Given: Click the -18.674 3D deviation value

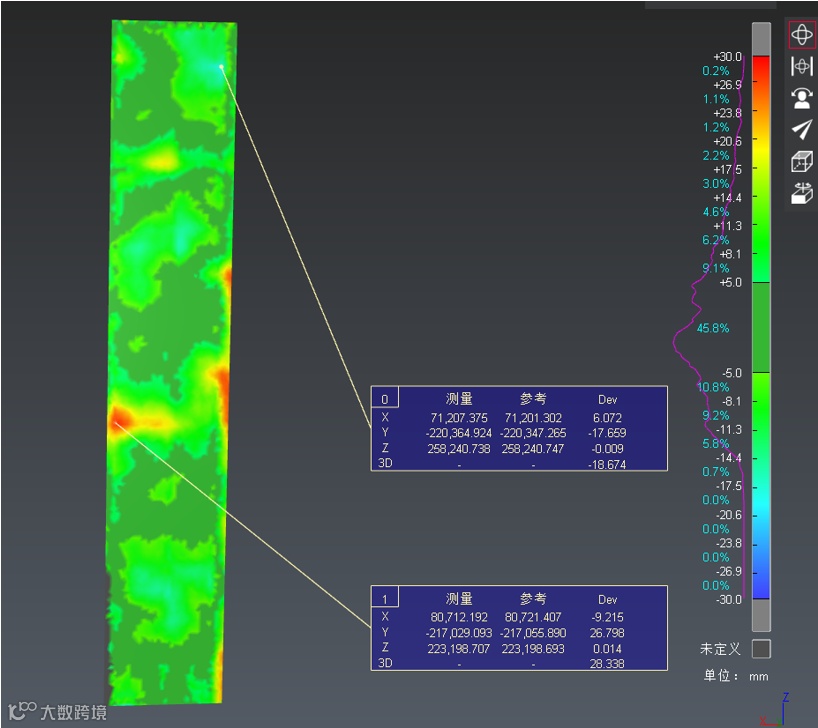Looking at the screenshot, I should (x=607, y=464).
